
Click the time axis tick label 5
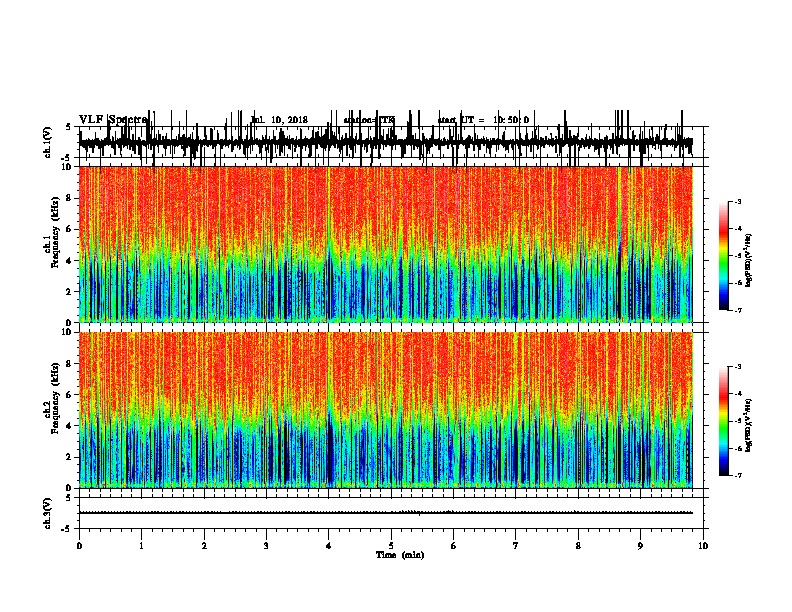(391, 546)
